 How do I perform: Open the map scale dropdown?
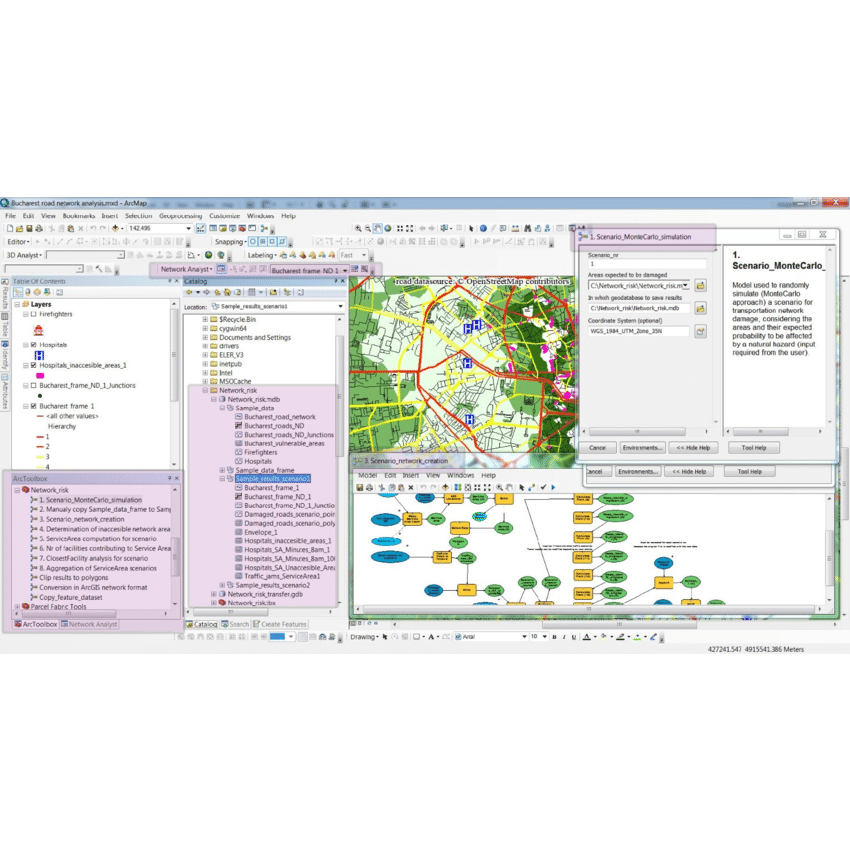coord(188,229)
